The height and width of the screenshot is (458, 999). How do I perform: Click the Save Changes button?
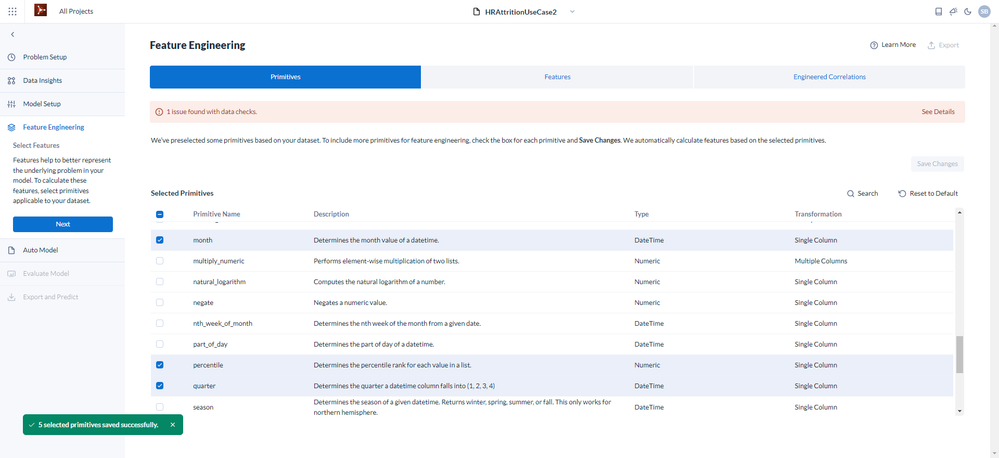pos(937,164)
